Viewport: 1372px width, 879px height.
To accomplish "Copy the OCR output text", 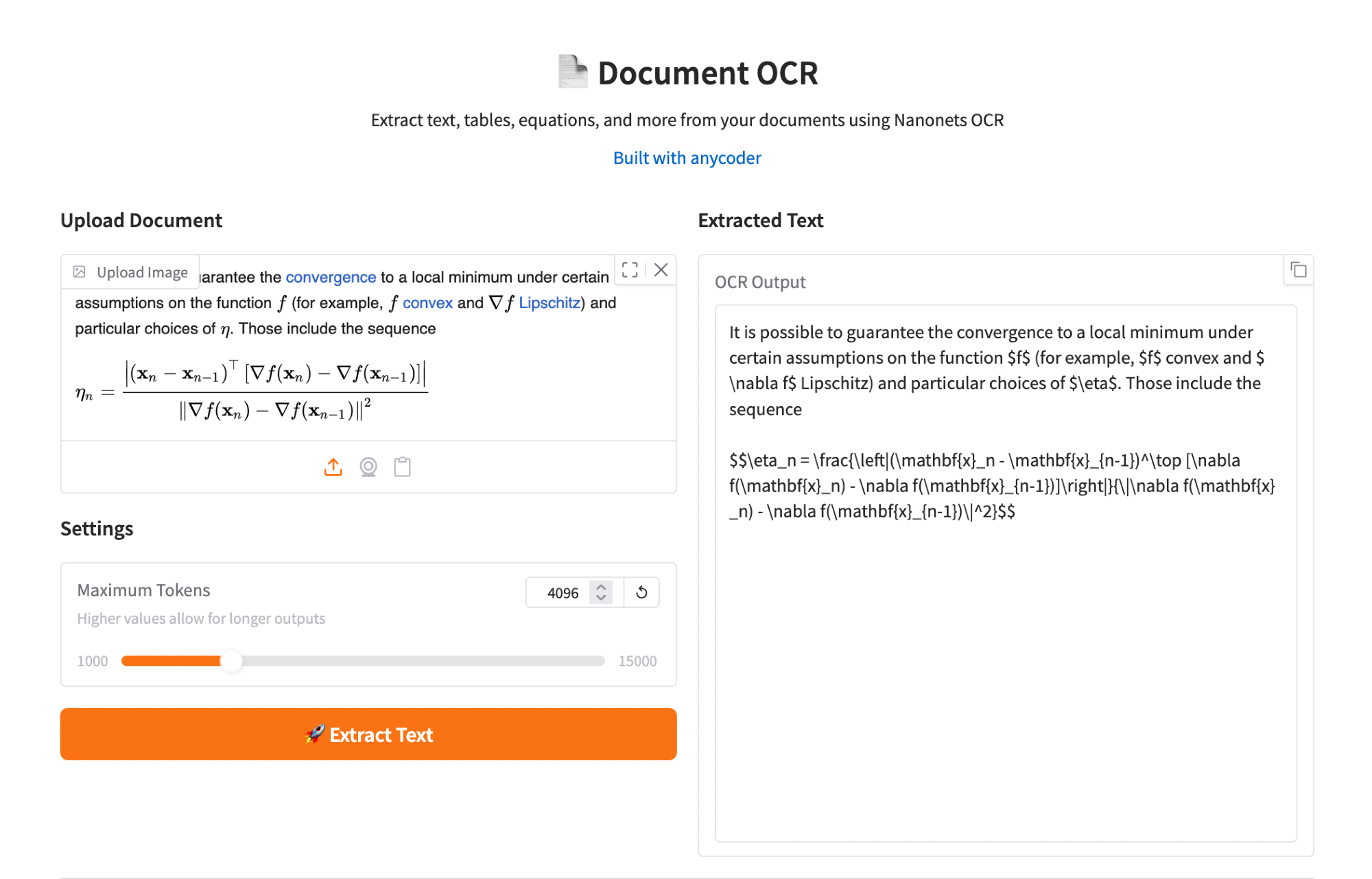I will tap(1298, 270).
